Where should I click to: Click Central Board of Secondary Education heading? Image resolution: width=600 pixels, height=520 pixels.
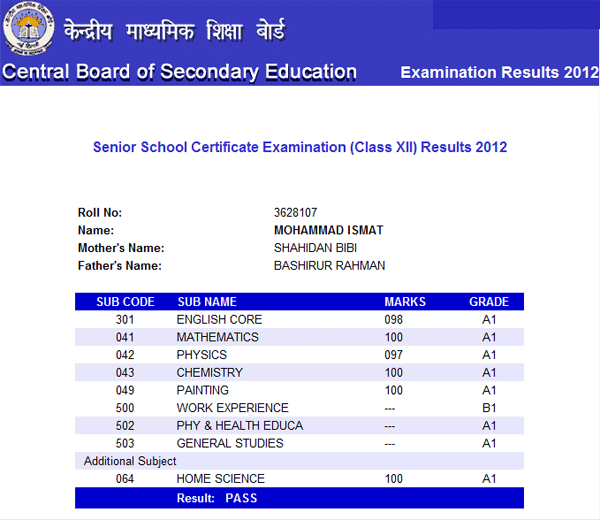pyautogui.click(x=180, y=72)
